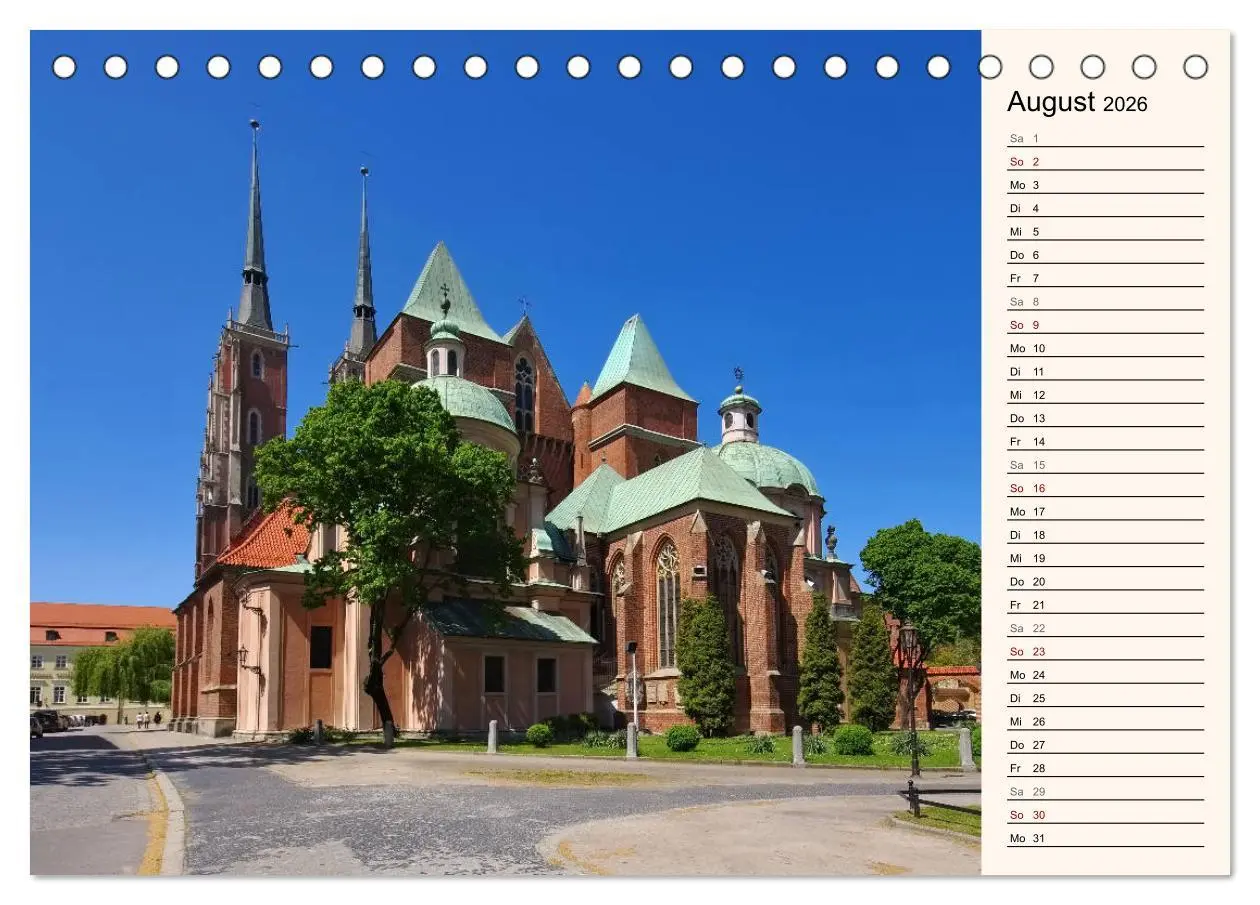Select the Fr 14 calendar row
Screen dimensions: 1260x905
tap(1105, 441)
